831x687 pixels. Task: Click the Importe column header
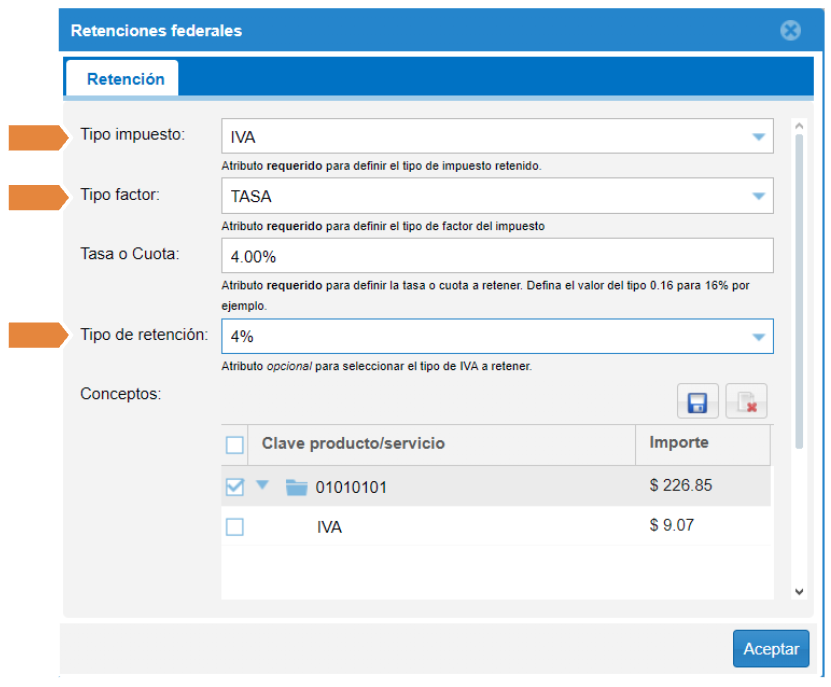[680, 442]
